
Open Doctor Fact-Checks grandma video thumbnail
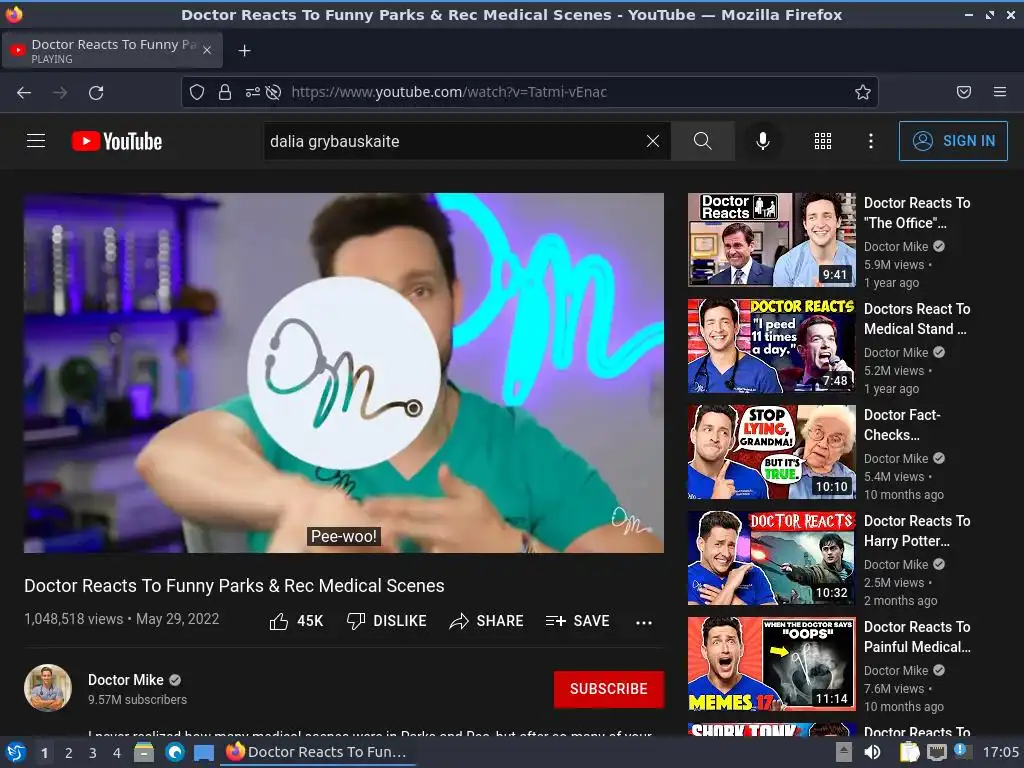[771, 452]
